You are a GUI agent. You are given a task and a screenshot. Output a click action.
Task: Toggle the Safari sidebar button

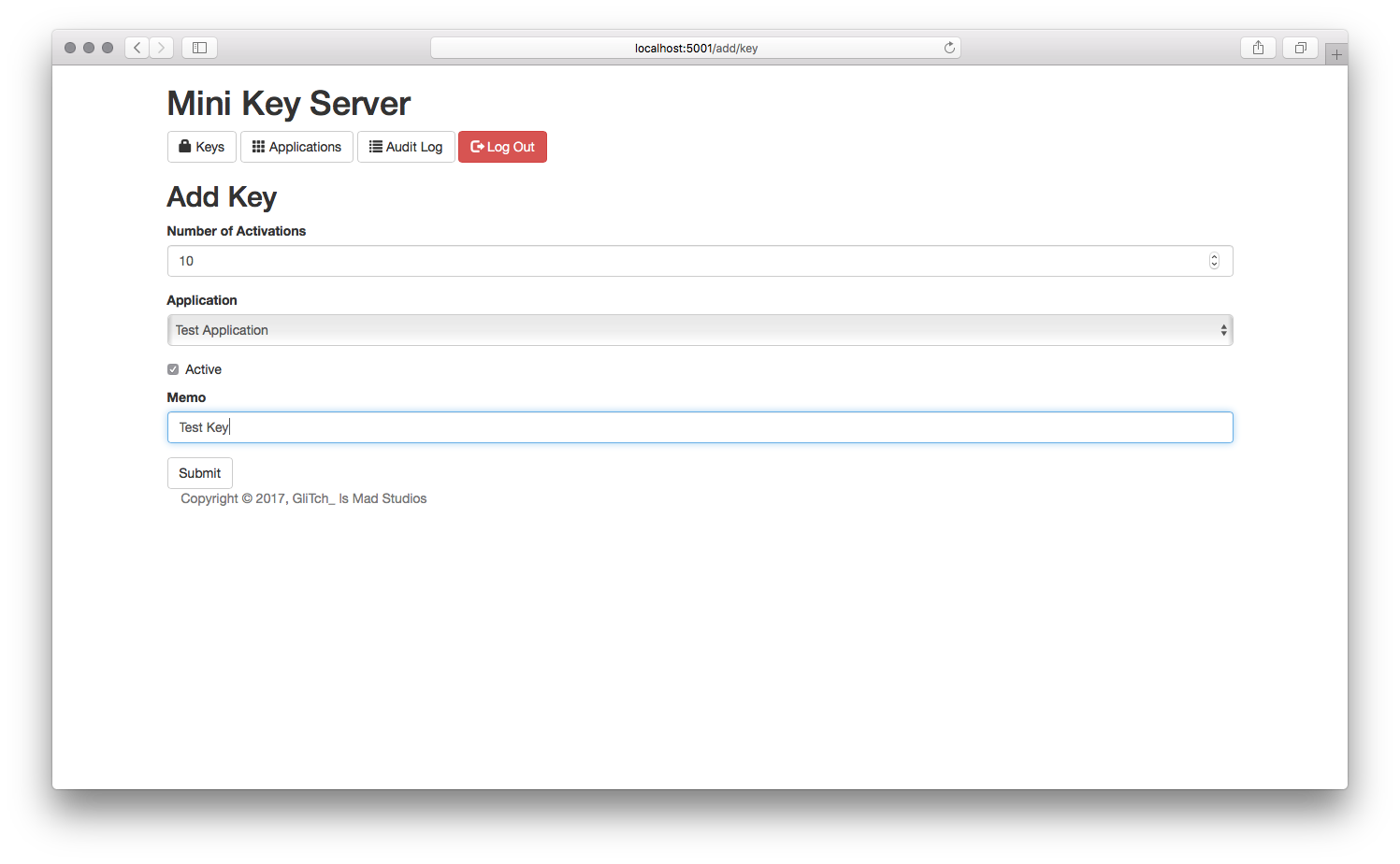pyautogui.click(x=199, y=48)
